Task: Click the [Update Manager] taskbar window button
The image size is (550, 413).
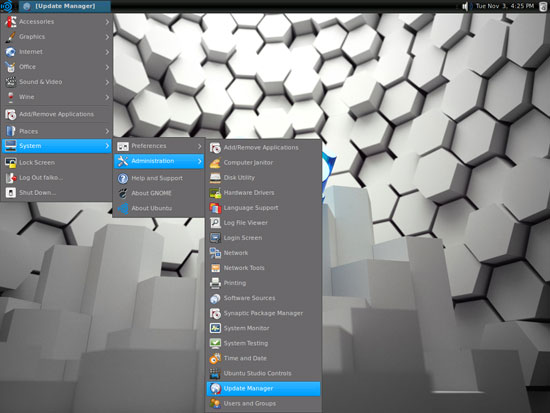Action: click(65, 6)
